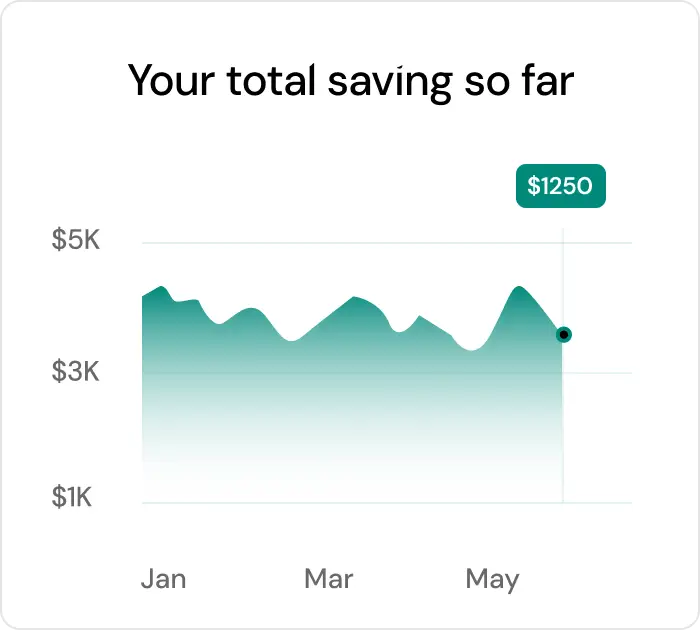Click the highest chart peak near May
700x630 pixels.
[x=518, y=288]
